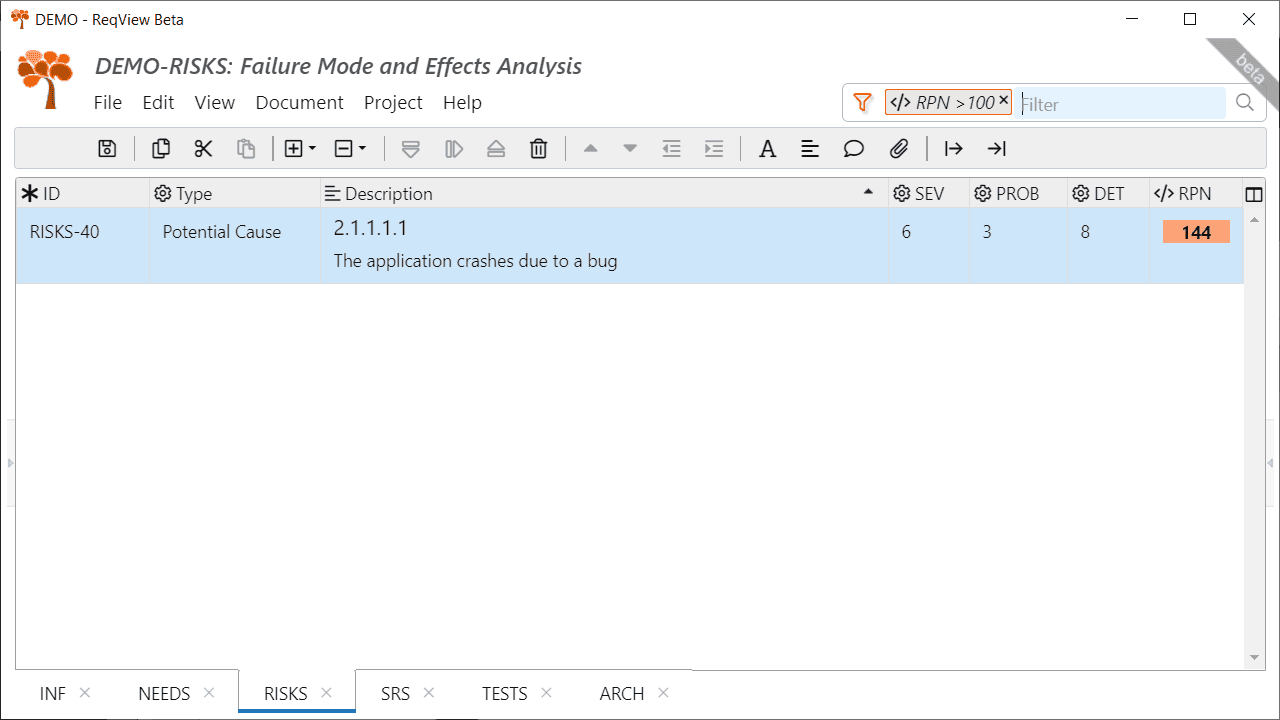Image resolution: width=1280 pixels, height=720 pixels.
Task: Open the Document menu
Action: 300,103
